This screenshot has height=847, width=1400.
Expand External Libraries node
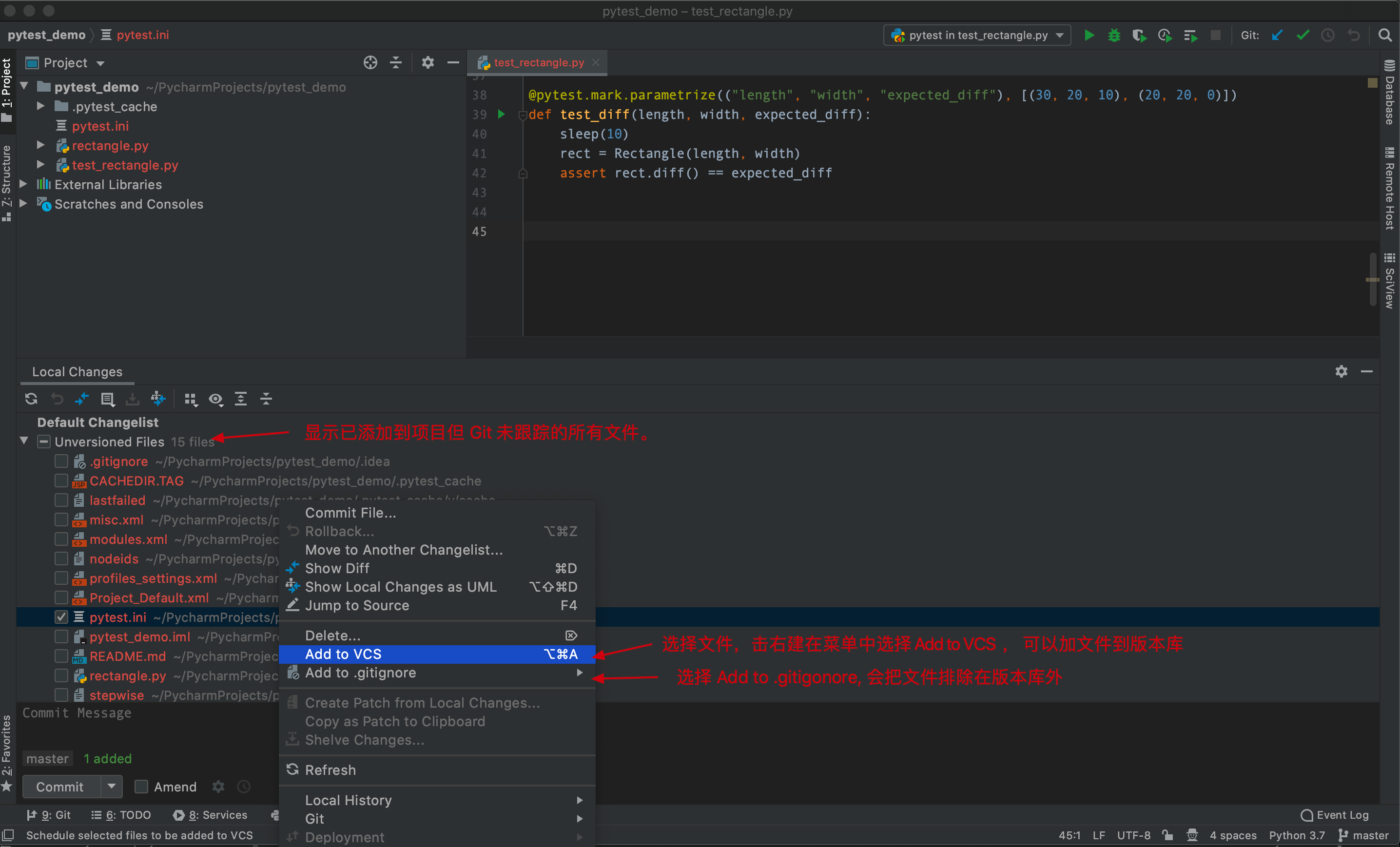(x=23, y=184)
